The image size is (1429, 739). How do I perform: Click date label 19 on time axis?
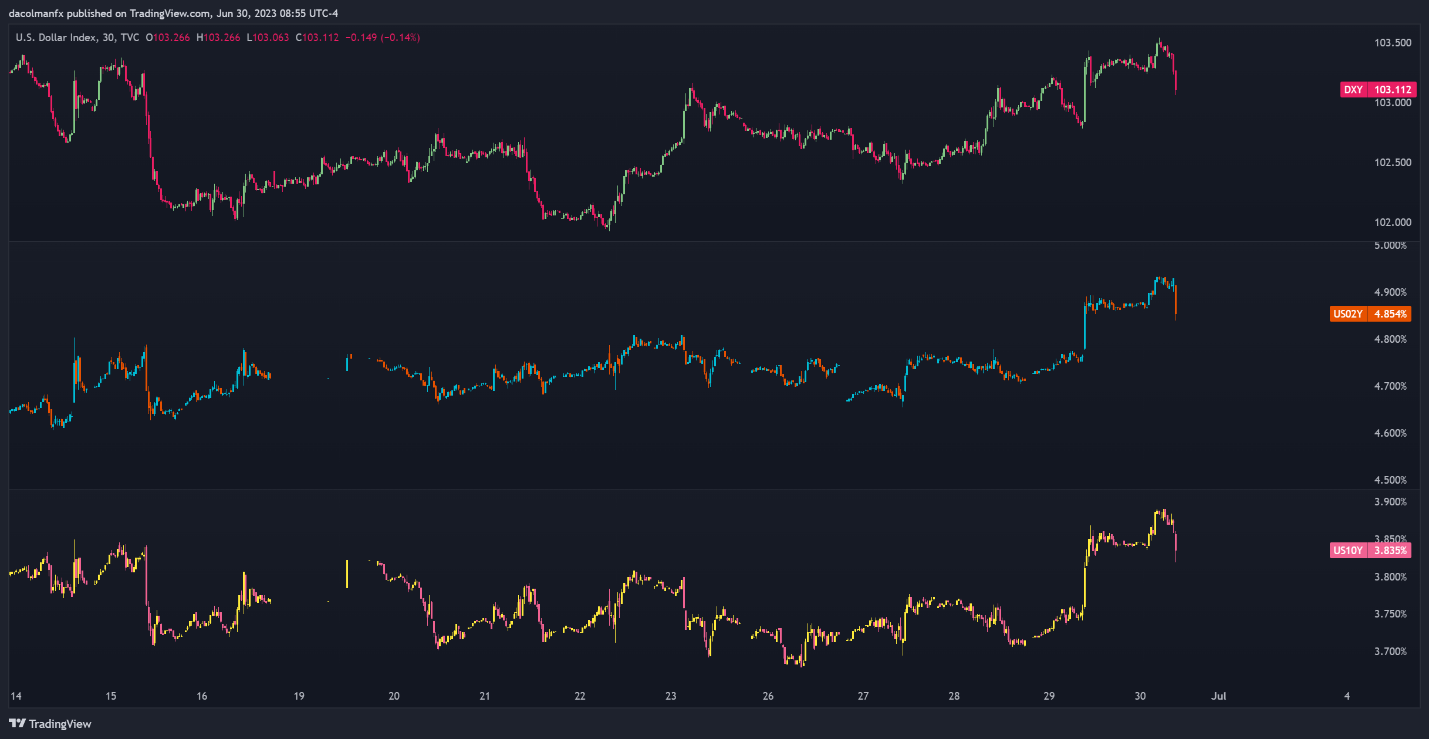click(x=298, y=696)
